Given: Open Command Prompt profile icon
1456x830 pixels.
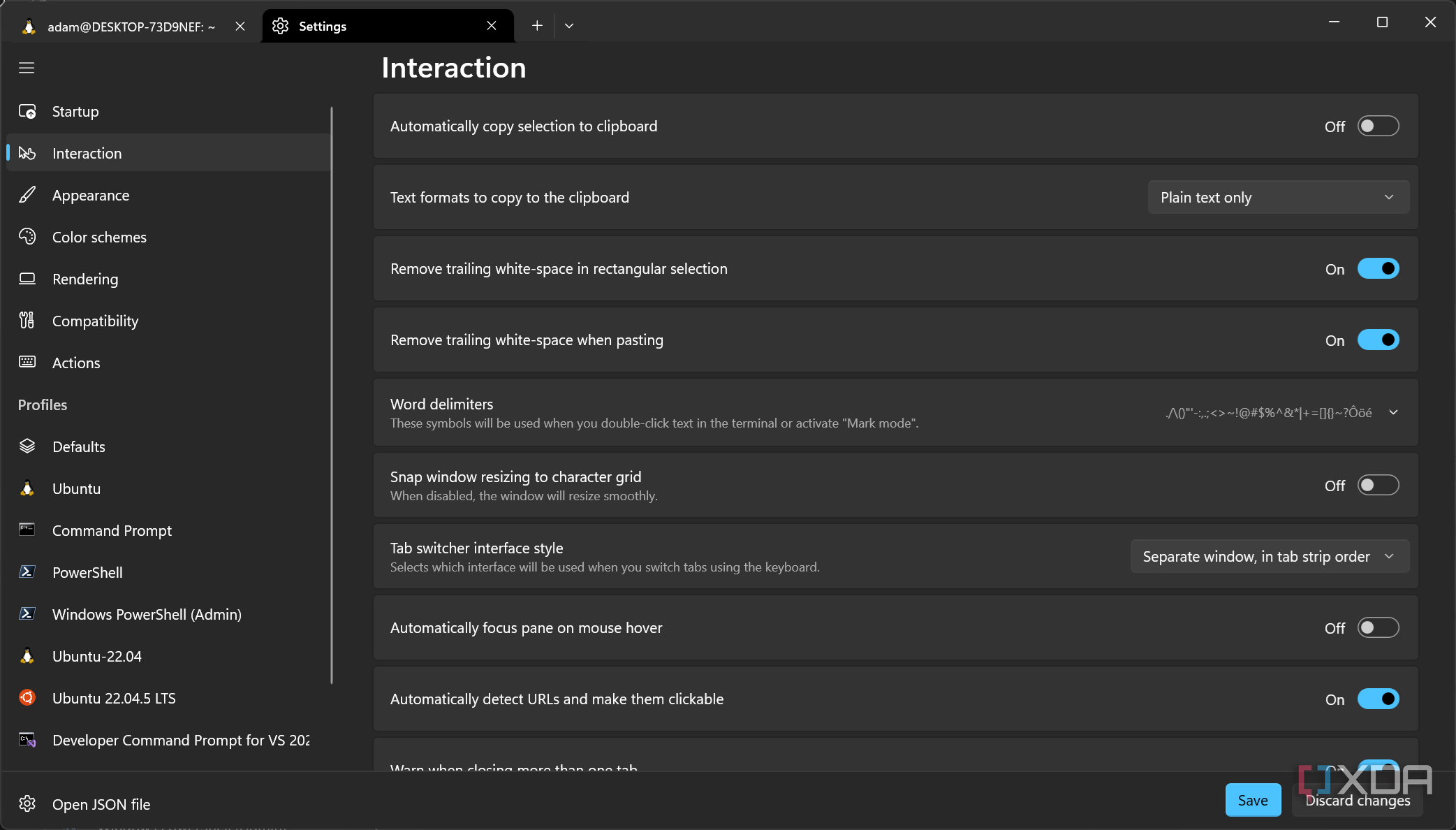Looking at the screenshot, I should 27,530.
